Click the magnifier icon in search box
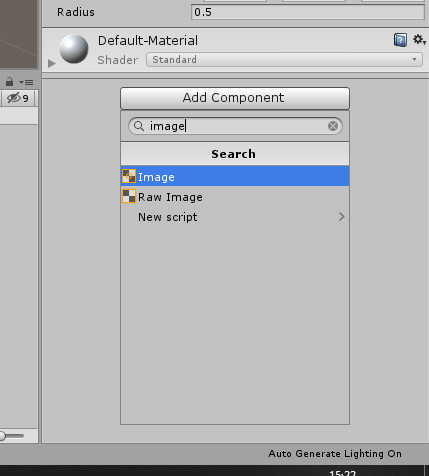 [x=139, y=126]
